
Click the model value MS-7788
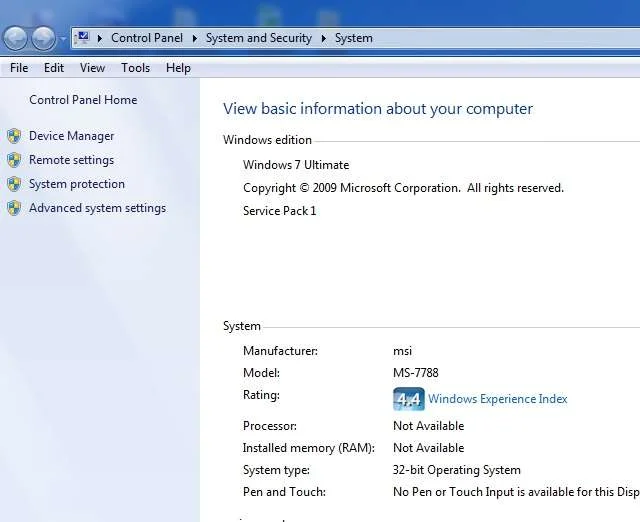coord(416,373)
